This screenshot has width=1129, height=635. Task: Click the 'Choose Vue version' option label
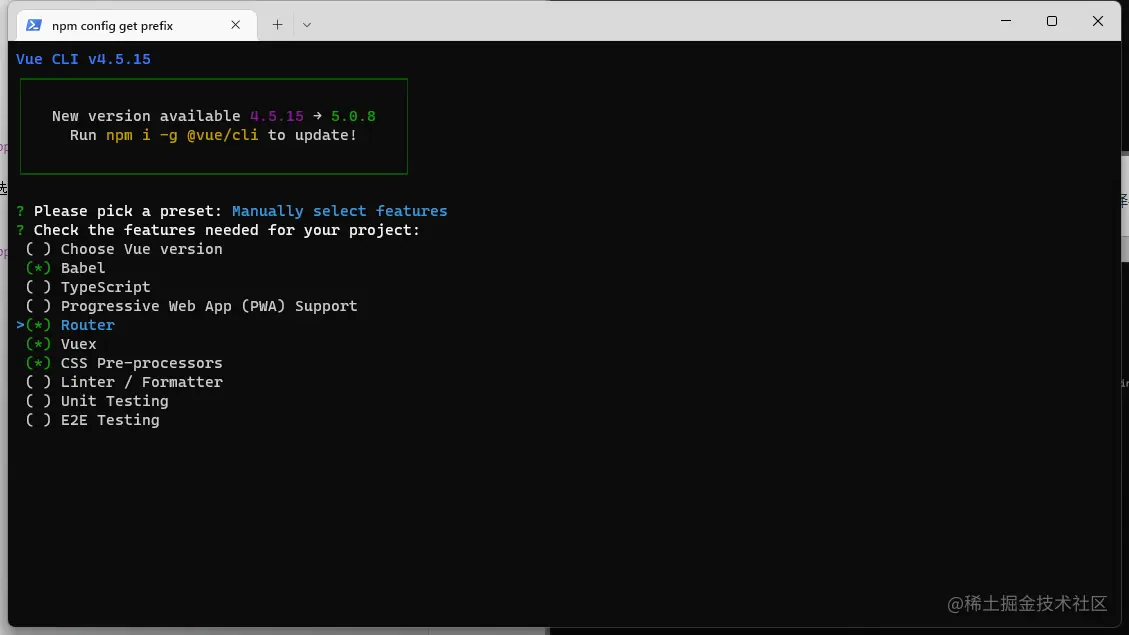[x=142, y=249]
